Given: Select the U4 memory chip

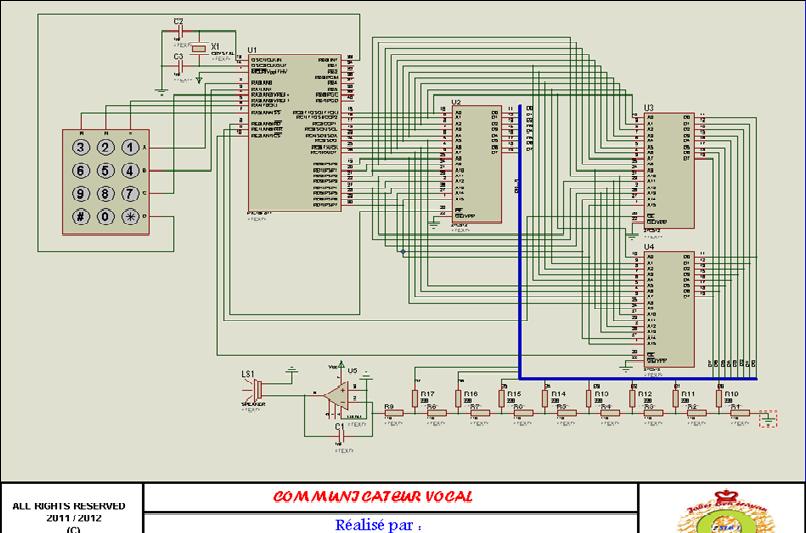Looking at the screenshot, I should [669, 309].
